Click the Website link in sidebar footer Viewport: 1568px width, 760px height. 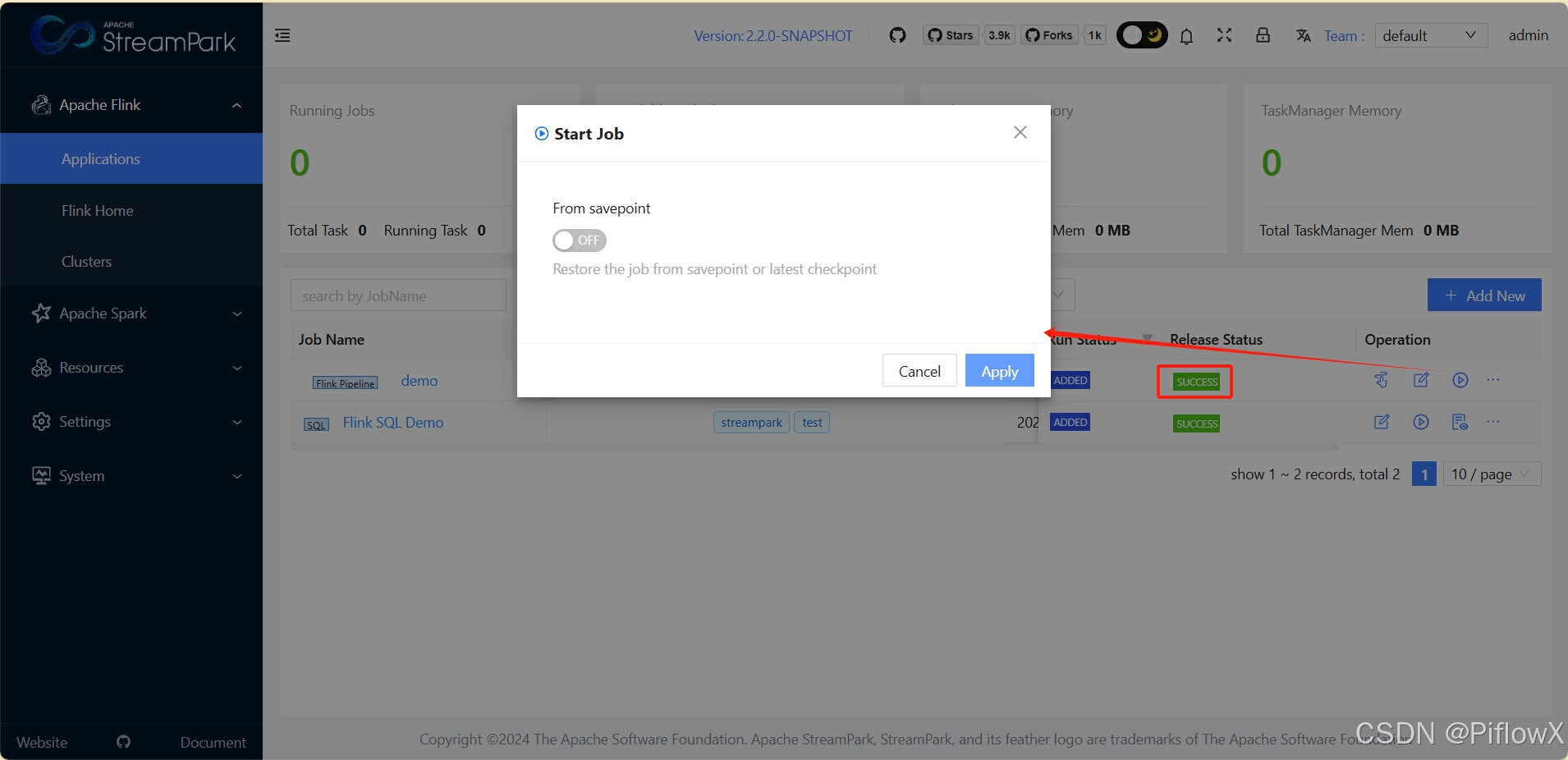(x=42, y=742)
